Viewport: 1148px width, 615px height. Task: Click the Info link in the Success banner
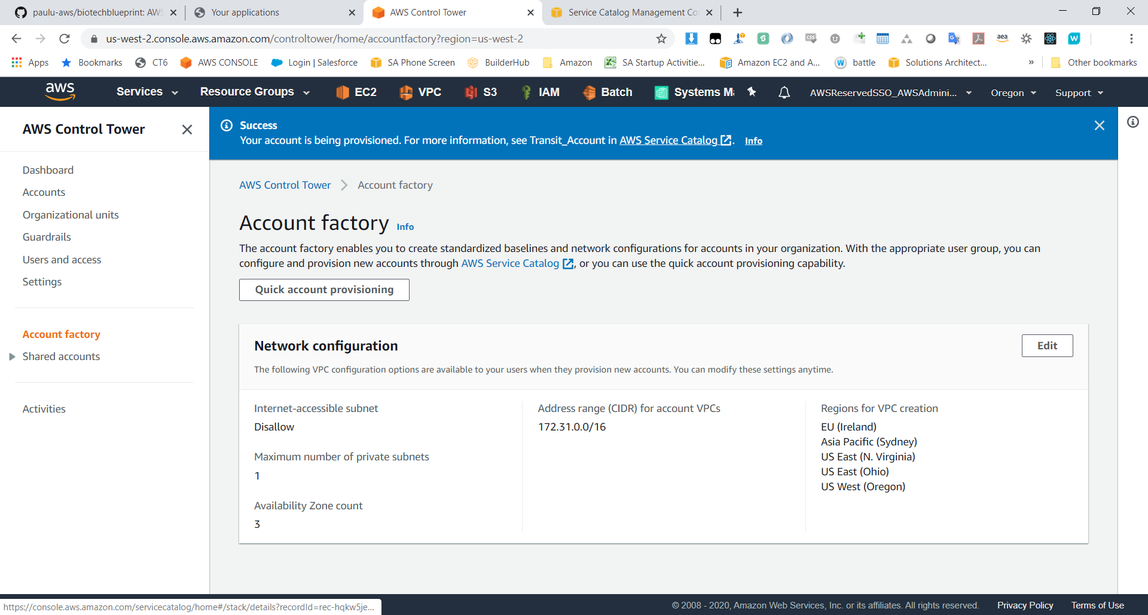click(x=753, y=141)
